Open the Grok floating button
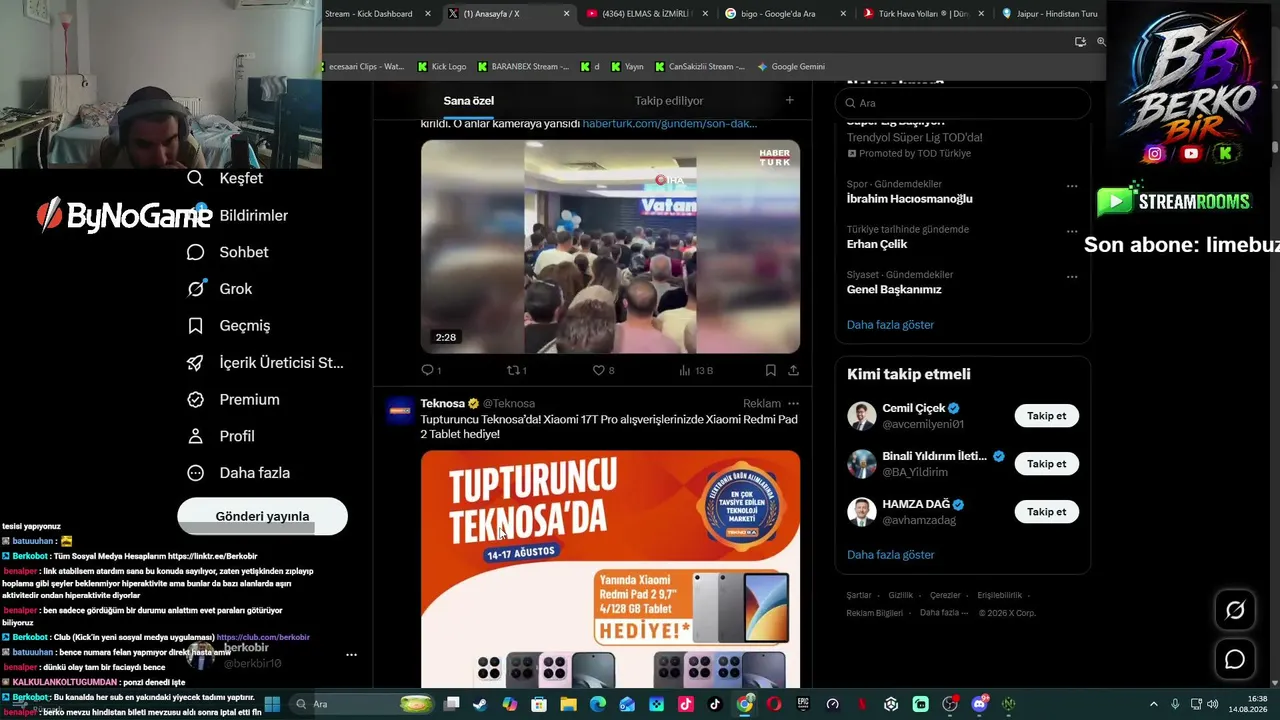 pos(1235,610)
